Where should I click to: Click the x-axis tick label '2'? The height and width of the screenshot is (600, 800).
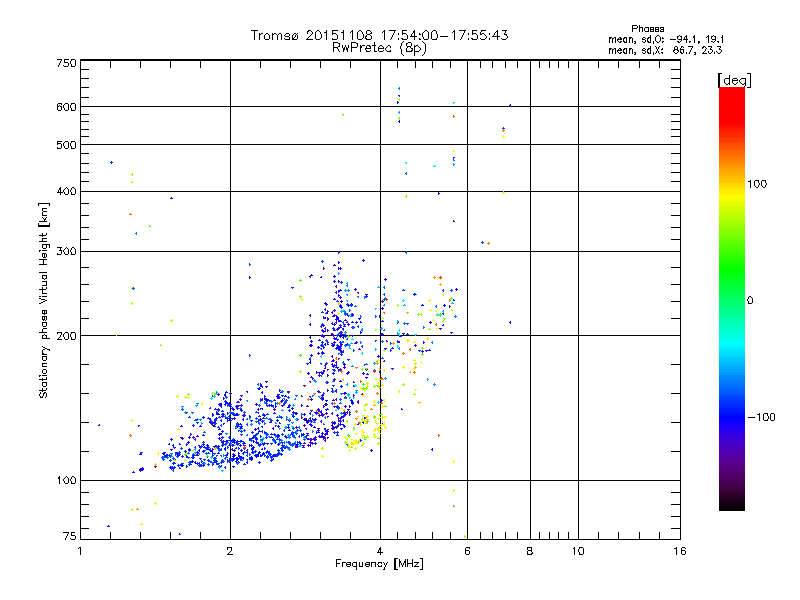(x=230, y=551)
